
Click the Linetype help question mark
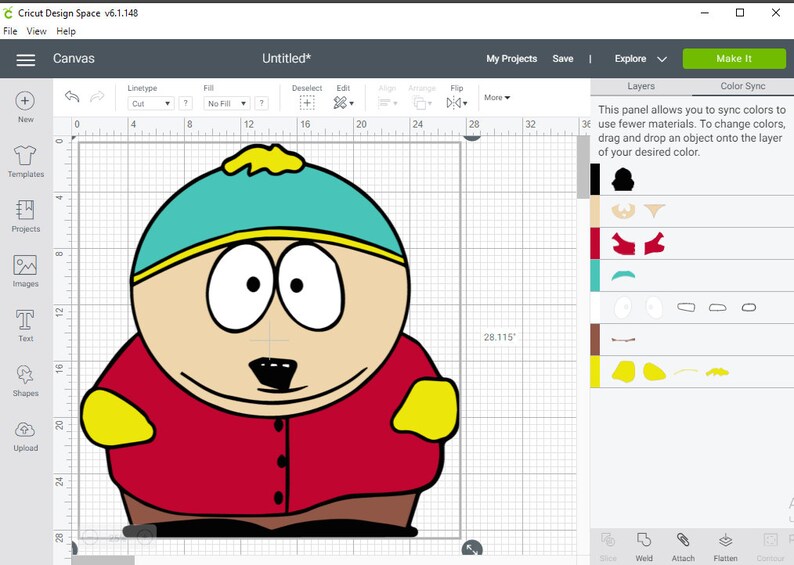(185, 103)
